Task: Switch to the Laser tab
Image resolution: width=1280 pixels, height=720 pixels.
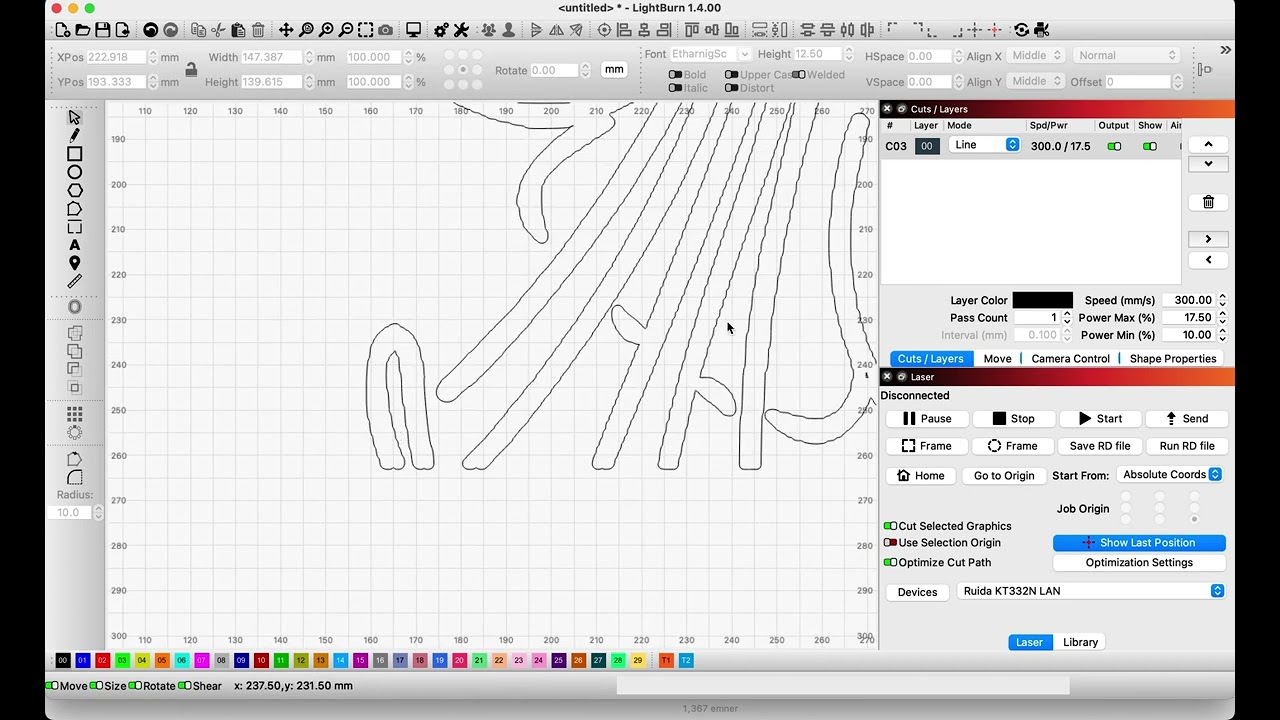Action: [1029, 642]
